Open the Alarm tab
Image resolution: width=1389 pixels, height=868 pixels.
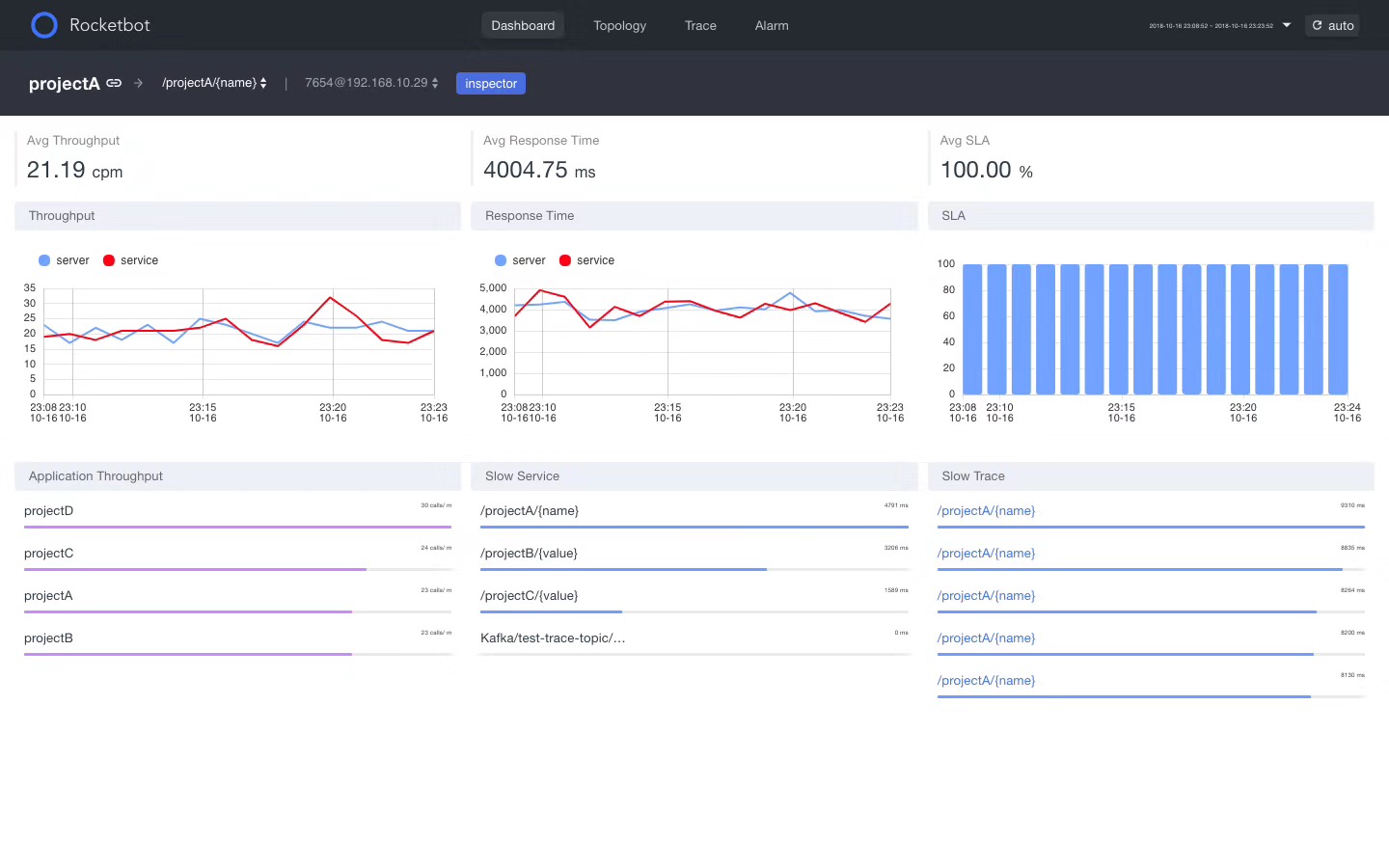tap(772, 25)
